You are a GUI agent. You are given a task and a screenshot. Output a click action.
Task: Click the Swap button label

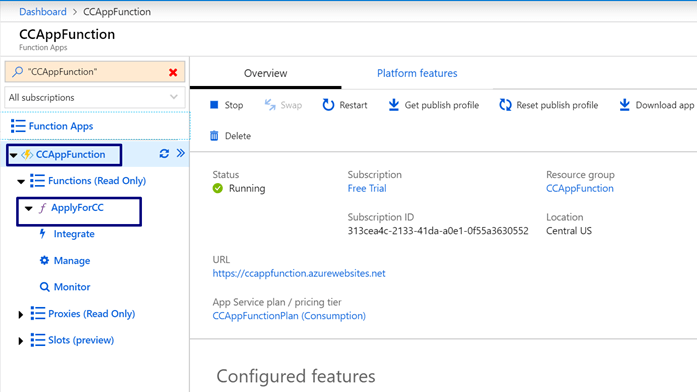coord(291,105)
